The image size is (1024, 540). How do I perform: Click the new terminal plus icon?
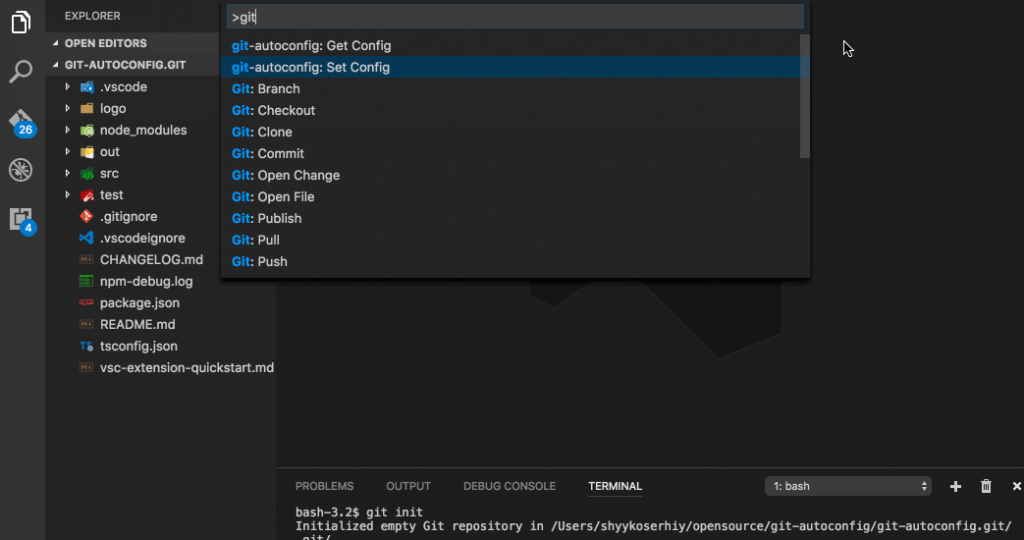955,486
